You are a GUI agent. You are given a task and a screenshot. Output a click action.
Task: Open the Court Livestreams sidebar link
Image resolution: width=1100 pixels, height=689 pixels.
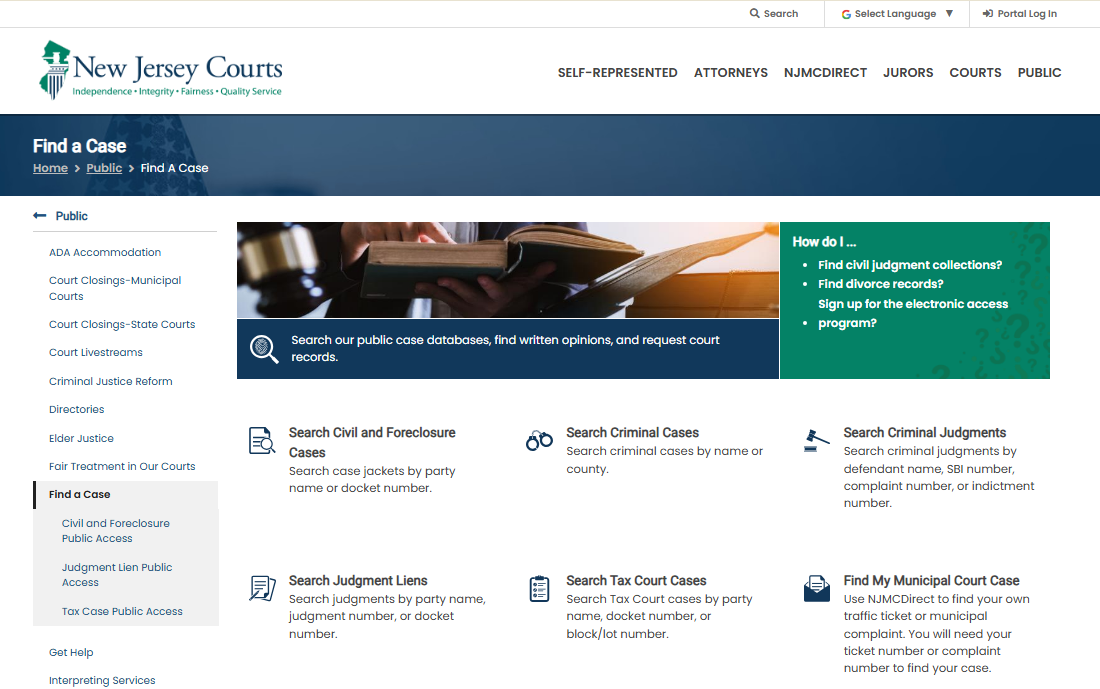coord(95,352)
